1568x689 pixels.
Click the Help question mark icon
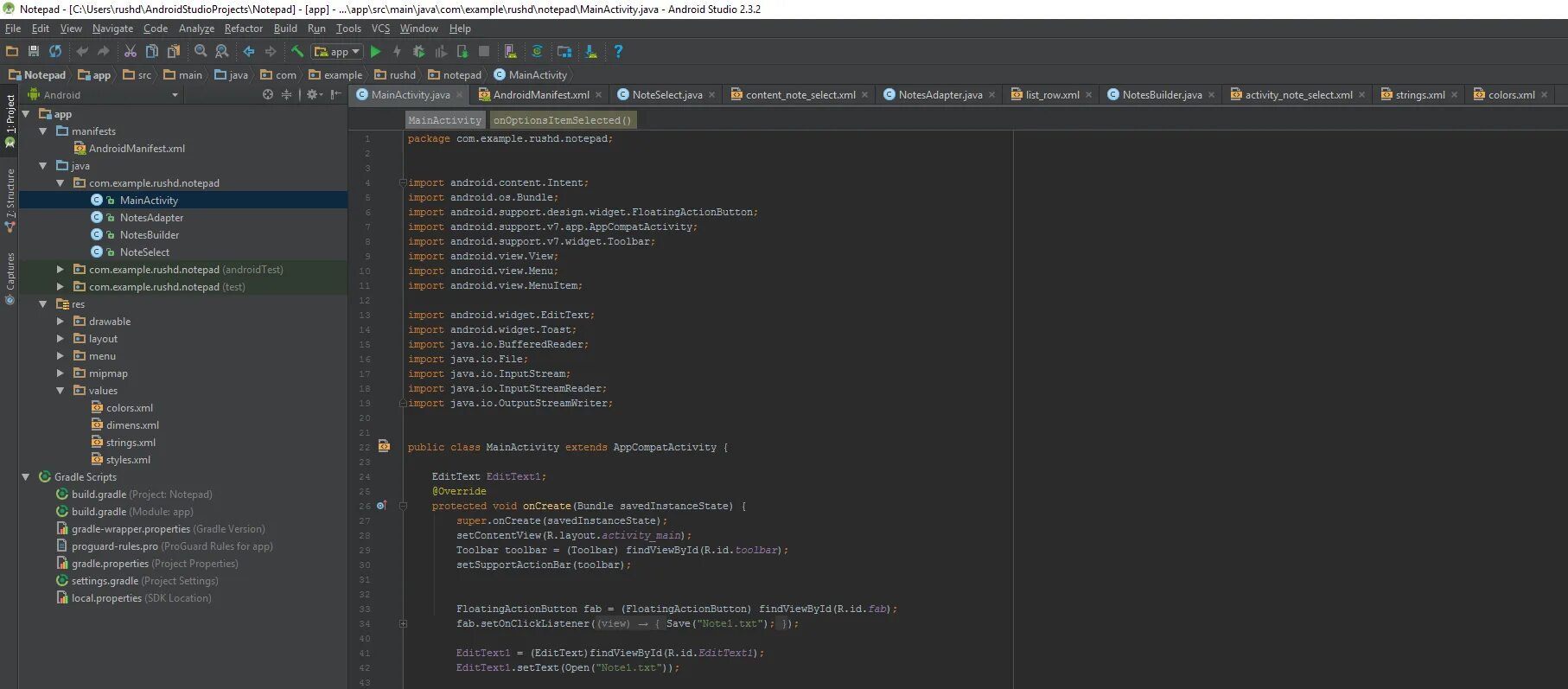tap(618, 52)
